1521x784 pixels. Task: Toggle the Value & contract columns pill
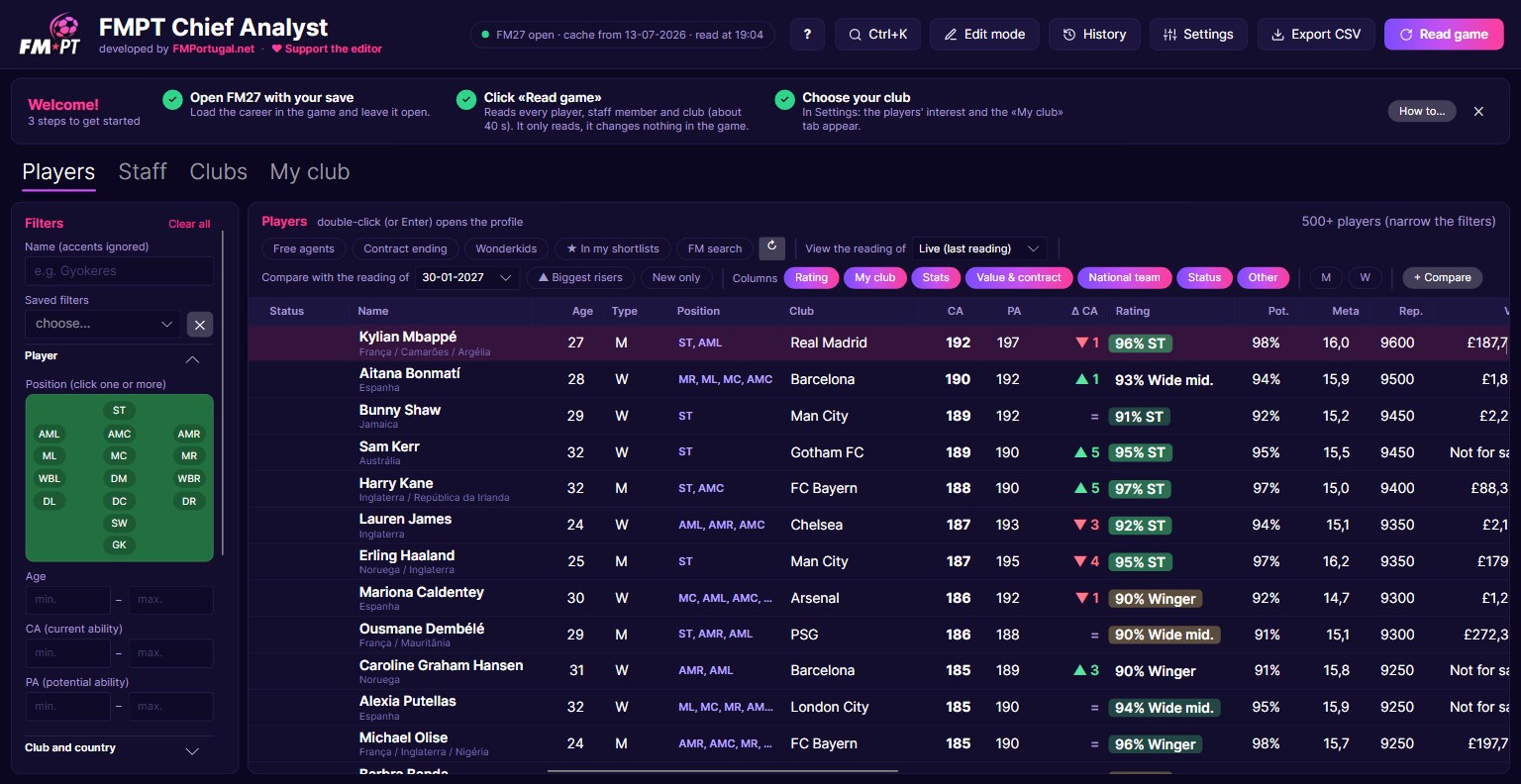1018,278
